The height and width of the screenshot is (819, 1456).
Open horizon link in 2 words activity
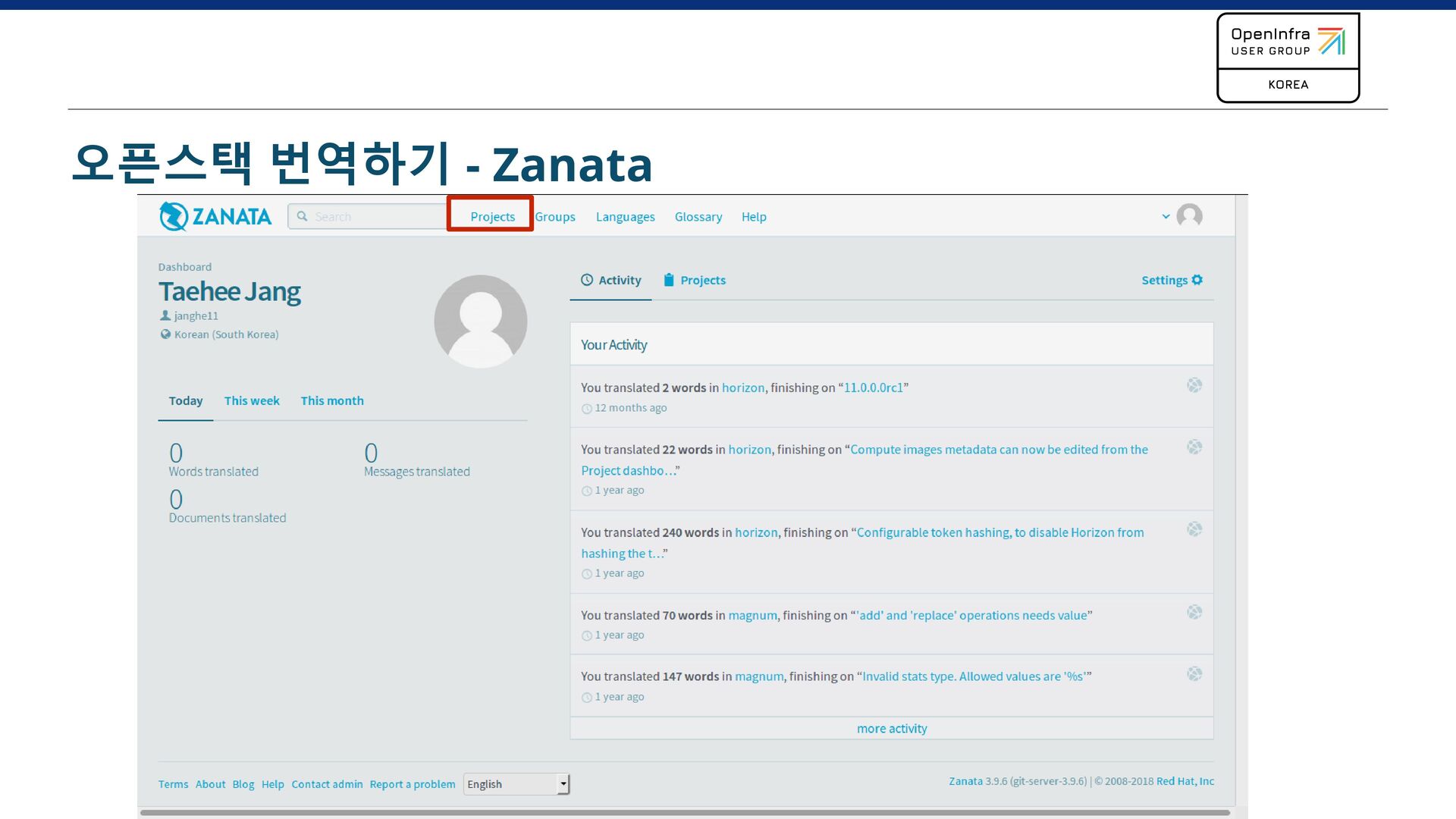click(x=743, y=388)
